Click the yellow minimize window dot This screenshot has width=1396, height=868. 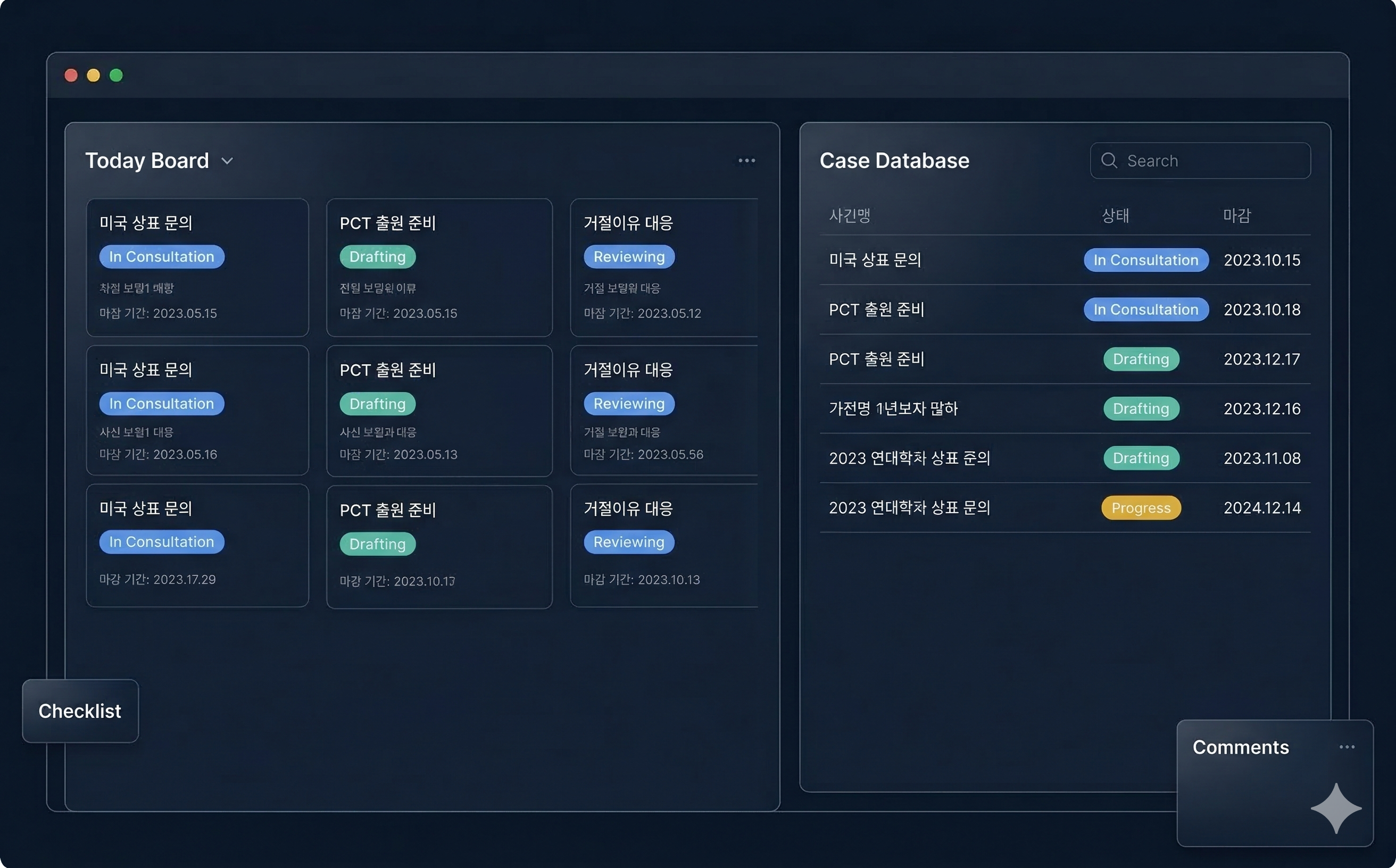[x=94, y=75]
